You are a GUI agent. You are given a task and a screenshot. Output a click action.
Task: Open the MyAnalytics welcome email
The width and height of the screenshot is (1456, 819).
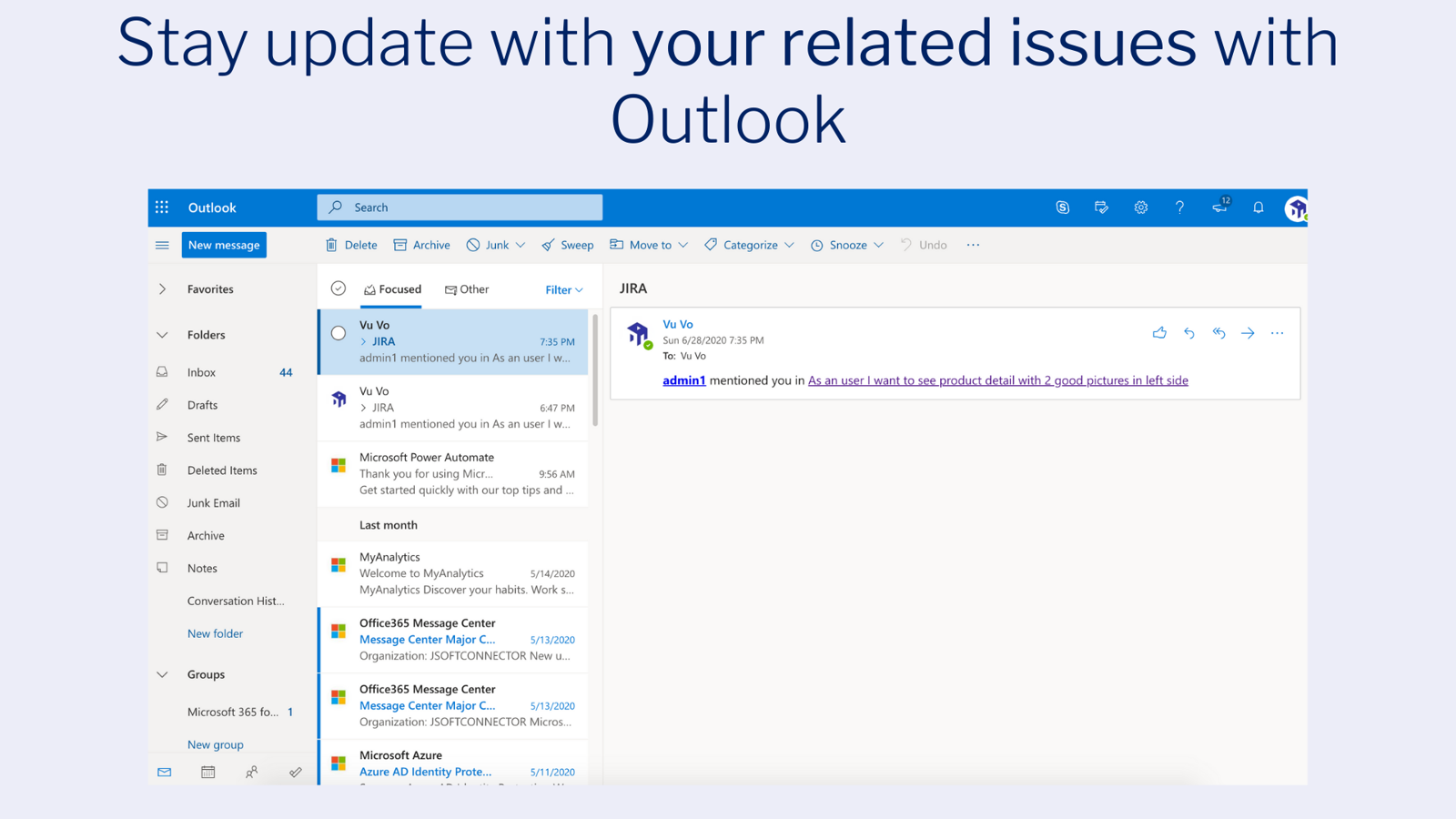[453, 573]
